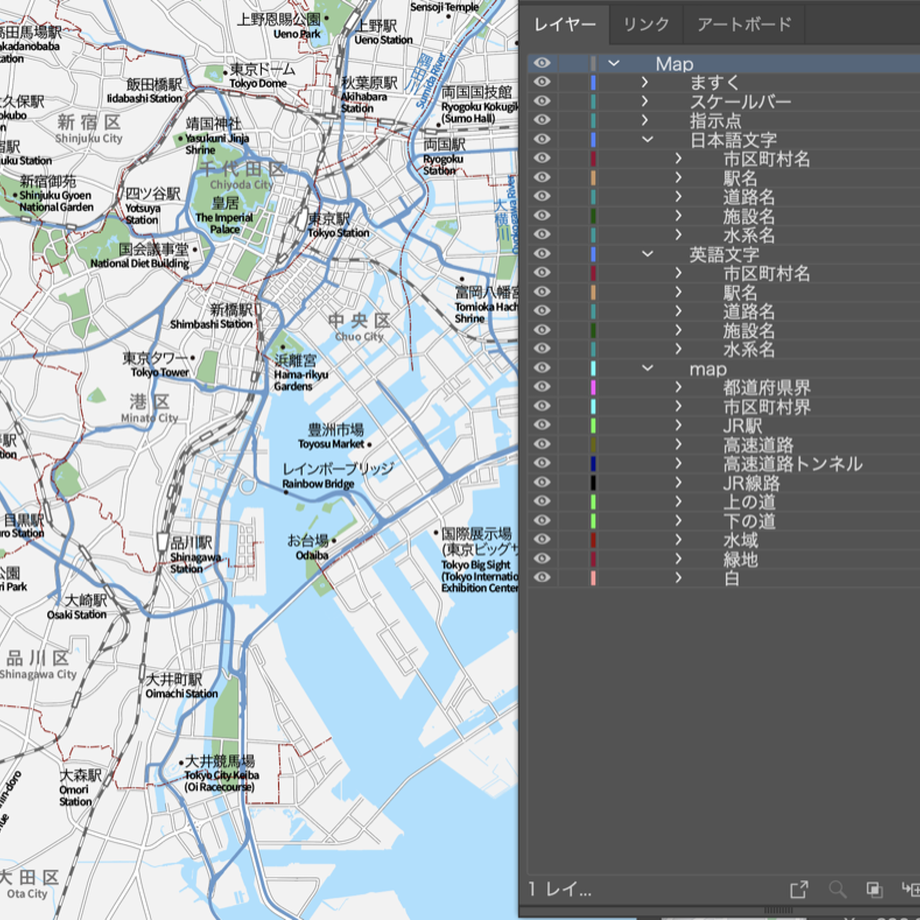Expand the 高速道路トンネル layer
The image size is (920, 920).
(678, 463)
